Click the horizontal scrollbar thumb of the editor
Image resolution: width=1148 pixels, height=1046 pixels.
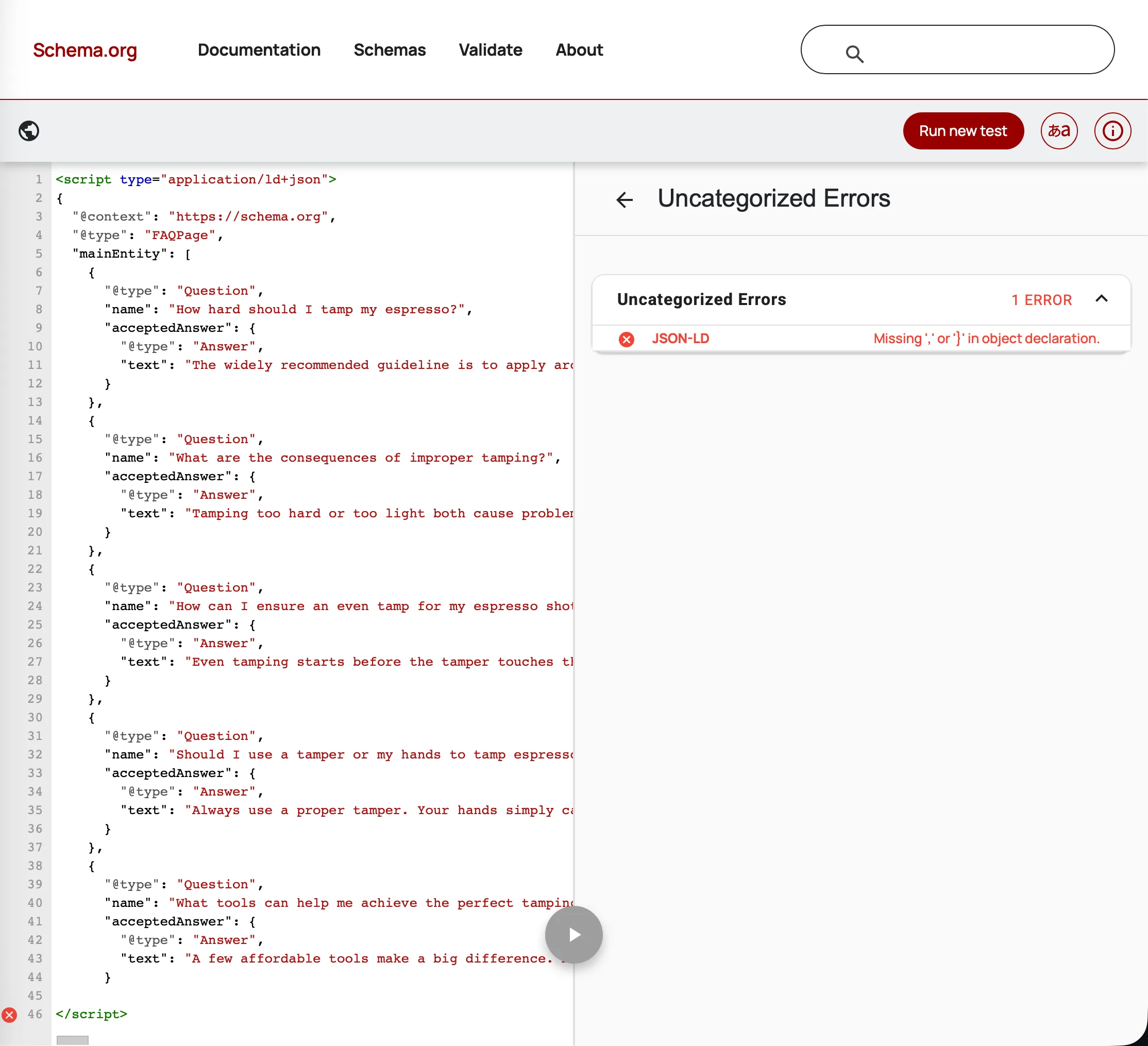click(x=72, y=1040)
